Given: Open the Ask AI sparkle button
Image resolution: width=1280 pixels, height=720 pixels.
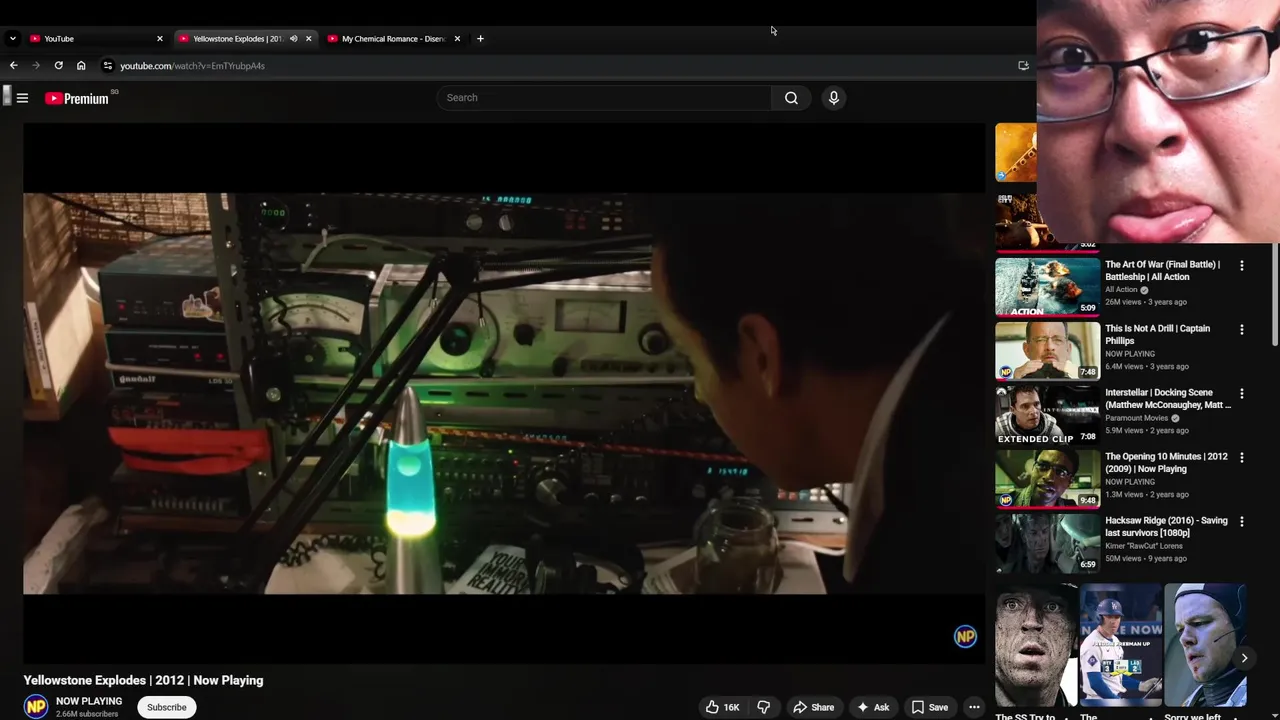Looking at the screenshot, I should coord(872,707).
